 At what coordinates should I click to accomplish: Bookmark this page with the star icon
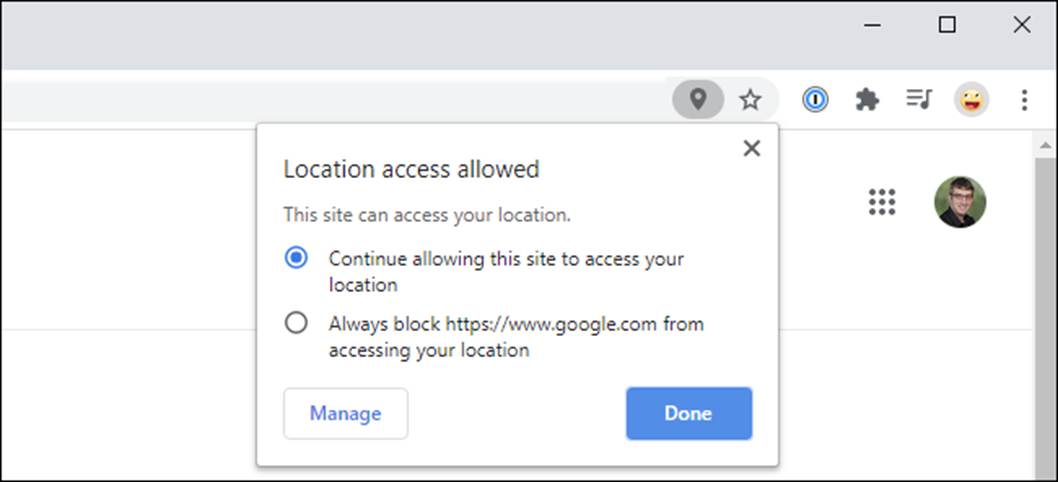coord(750,99)
